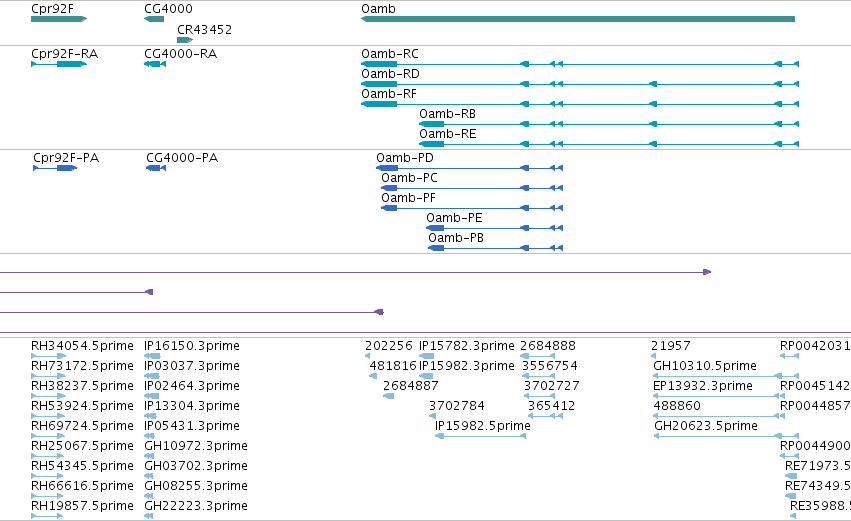
Task: Select the 202256 feature label
Action: [x=389, y=346]
